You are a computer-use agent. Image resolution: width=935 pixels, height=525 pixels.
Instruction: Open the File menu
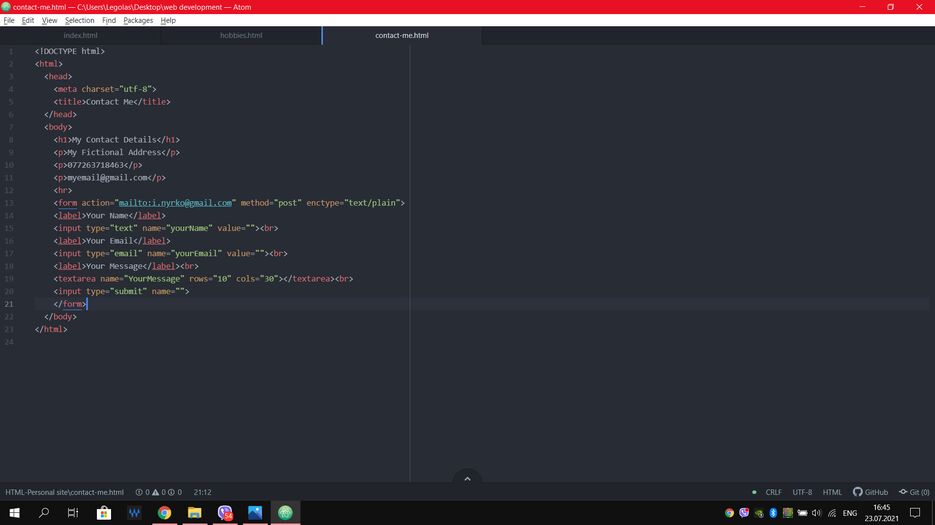pos(9,20)
